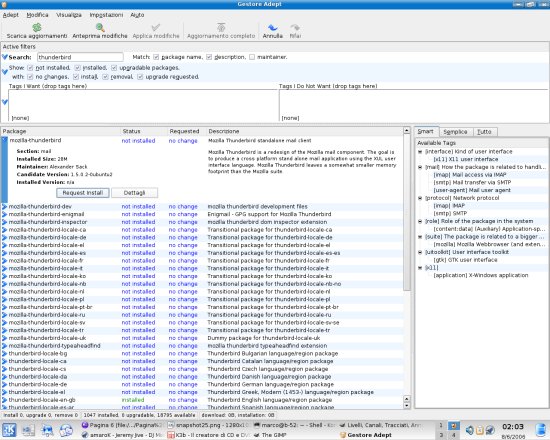Viewport: 550px width, 440px height.
Task: Open the snapshot25.png taskbar entry
Action: point(209,425)
